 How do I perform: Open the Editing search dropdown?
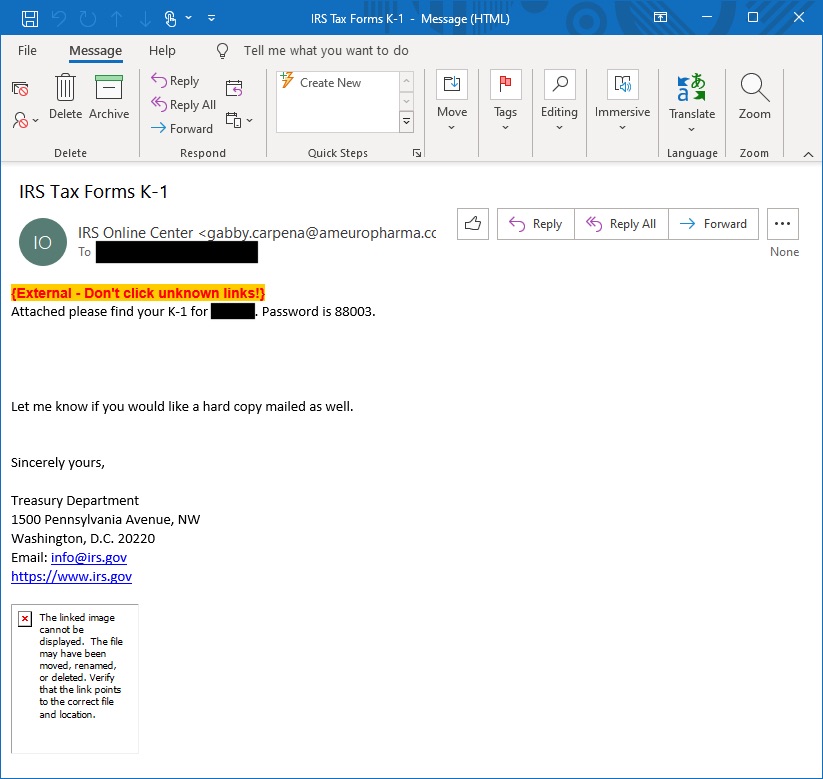[559, 101]
